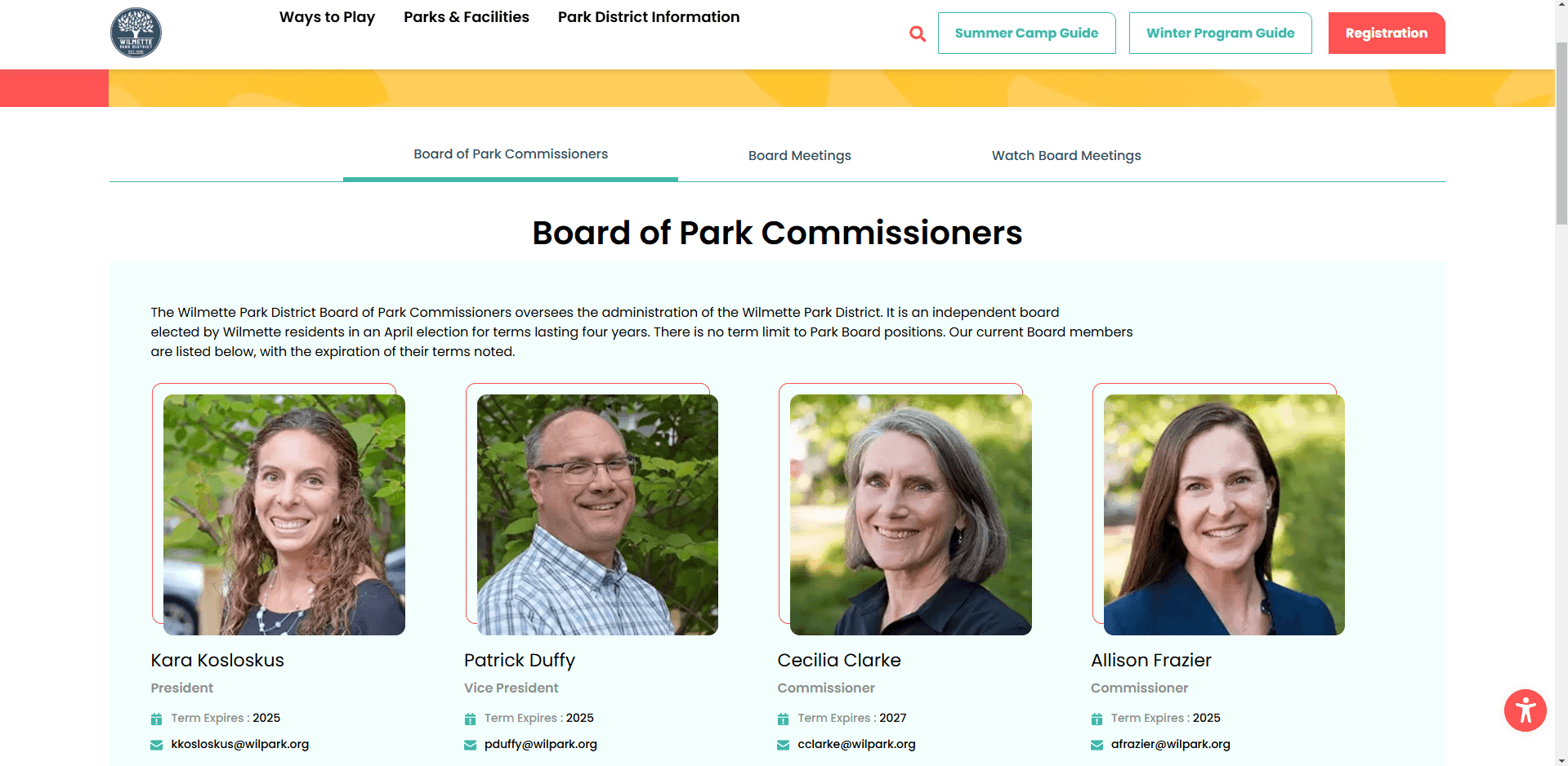The image size is (1568, 766).
Task: Switch to the Board Meetings tab
Action: [x=800, y=155]
